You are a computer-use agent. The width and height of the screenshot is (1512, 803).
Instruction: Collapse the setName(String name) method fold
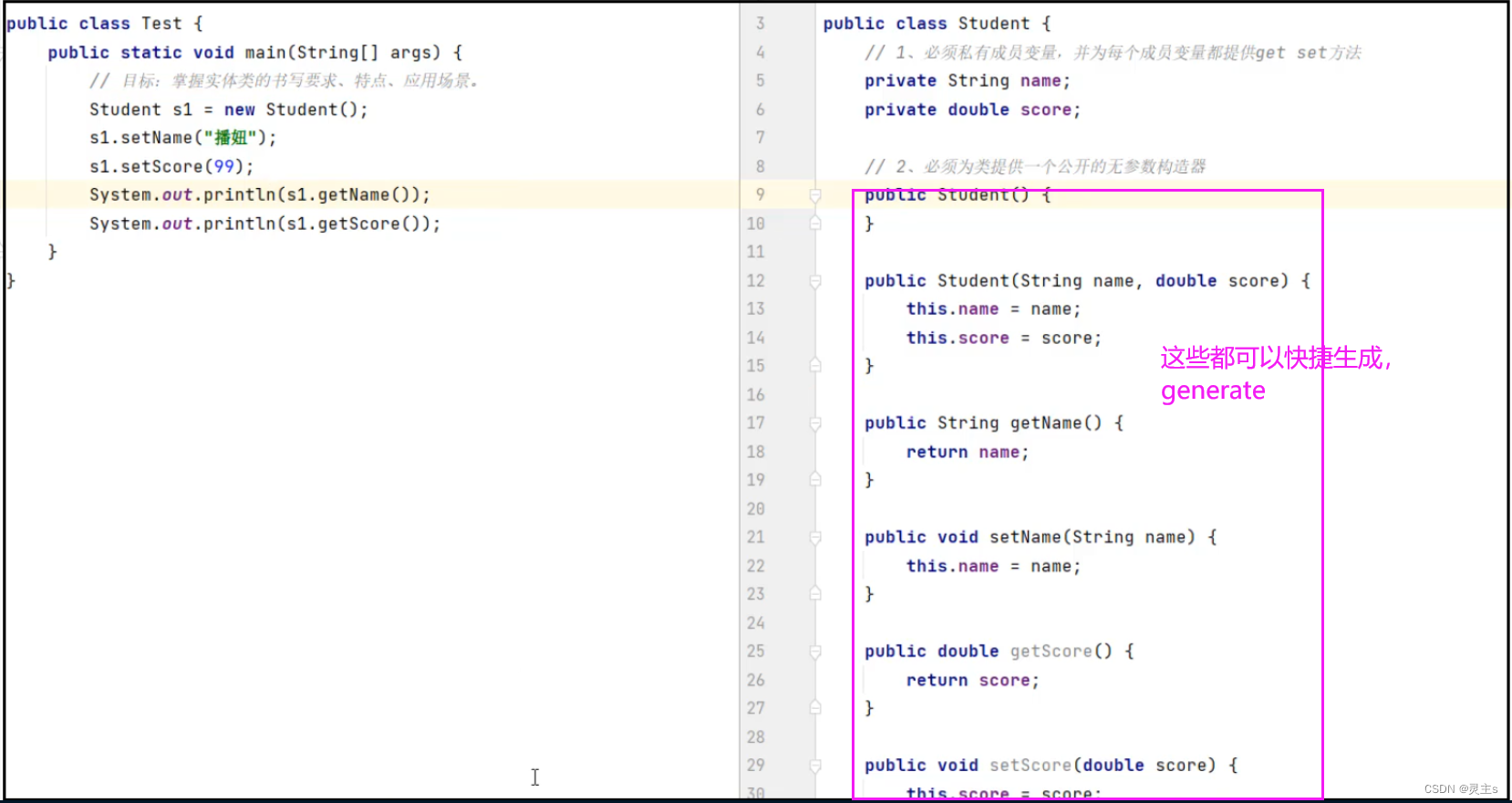[x=815, y=537]
